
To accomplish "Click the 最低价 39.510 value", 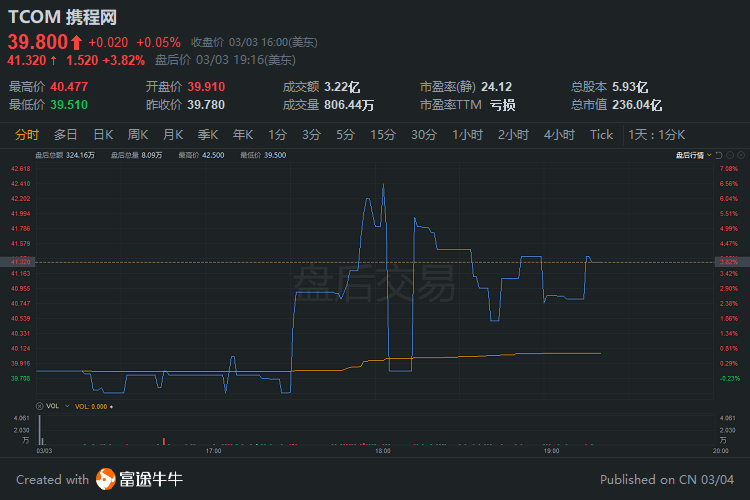I will pyautogui.click(x=69, y=105).
